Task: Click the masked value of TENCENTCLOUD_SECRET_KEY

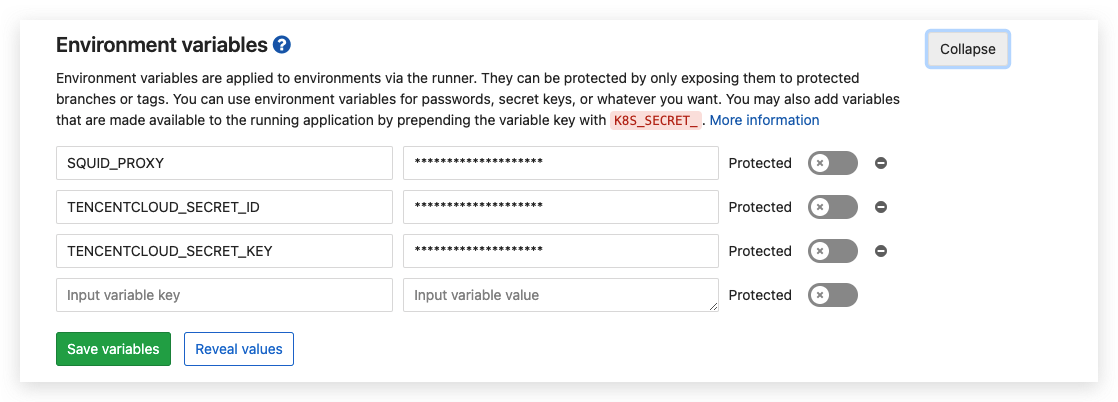Action: 560,251
